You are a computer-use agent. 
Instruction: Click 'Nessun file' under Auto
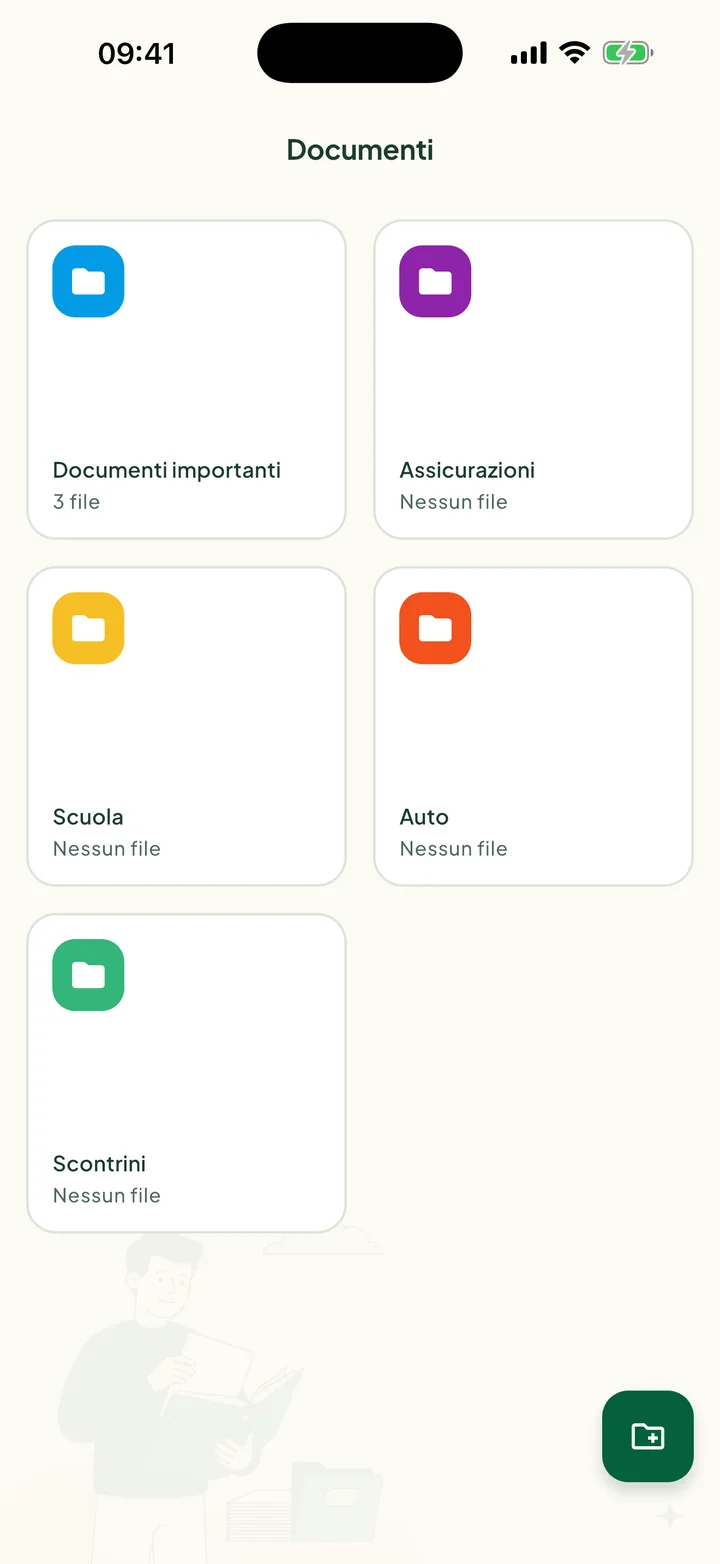[x=454, y=849]
